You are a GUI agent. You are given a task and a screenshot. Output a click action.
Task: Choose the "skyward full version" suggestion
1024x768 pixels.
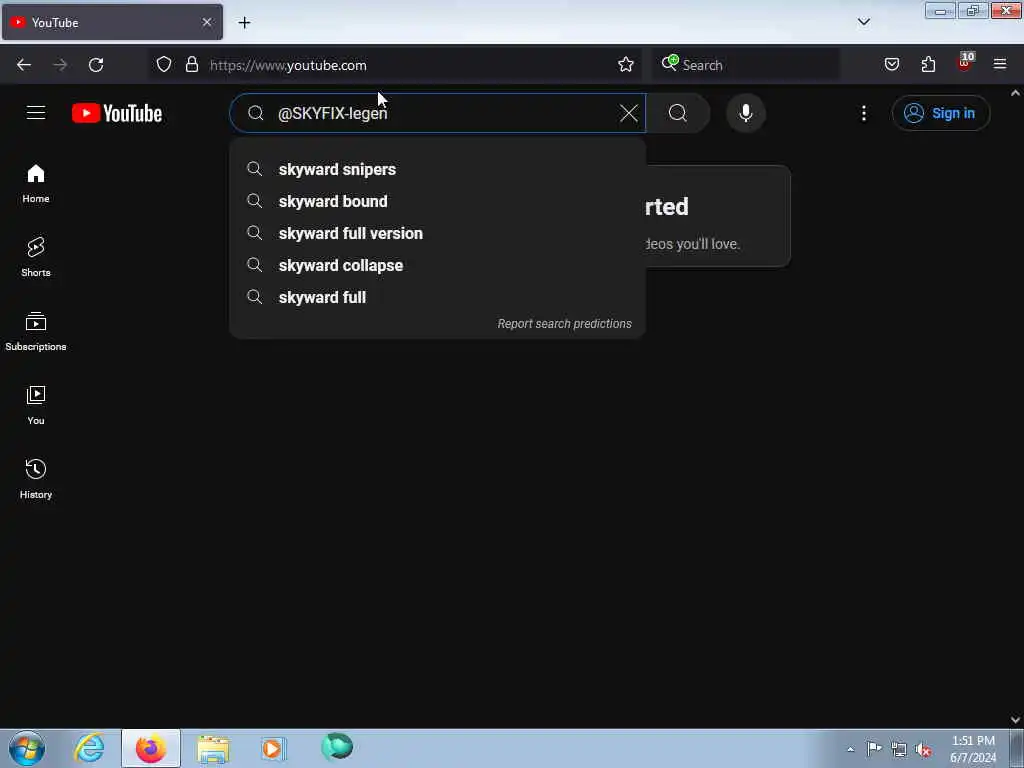pyautogui.click(x=438, y=233)
